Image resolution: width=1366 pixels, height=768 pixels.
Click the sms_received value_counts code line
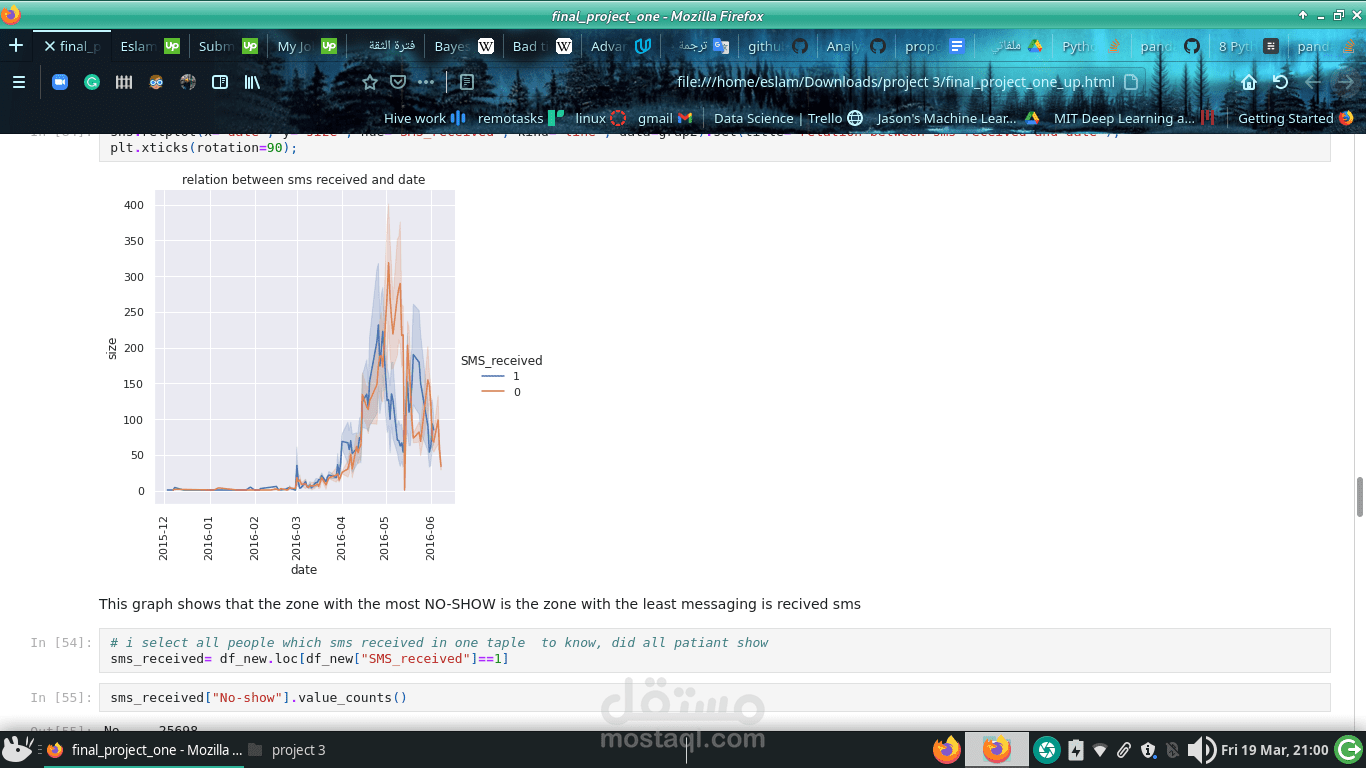pos(259,698)
